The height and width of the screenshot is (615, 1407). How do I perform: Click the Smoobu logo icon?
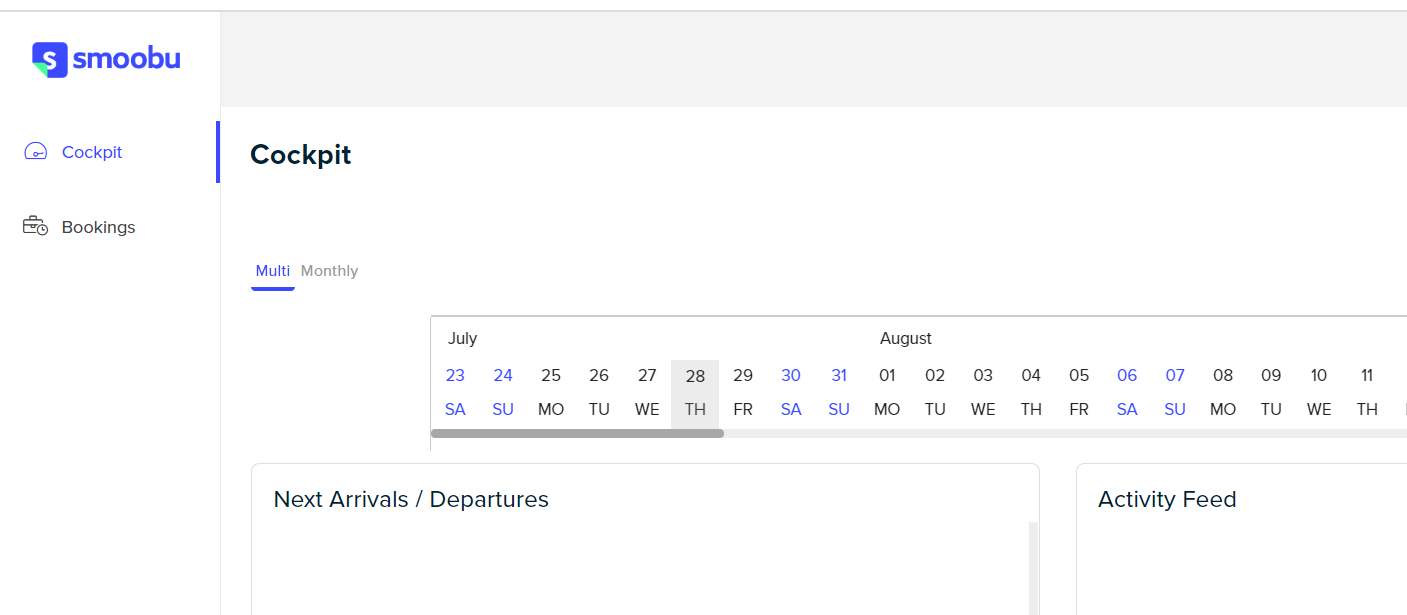pyautogui.click(x=49, y=60)
